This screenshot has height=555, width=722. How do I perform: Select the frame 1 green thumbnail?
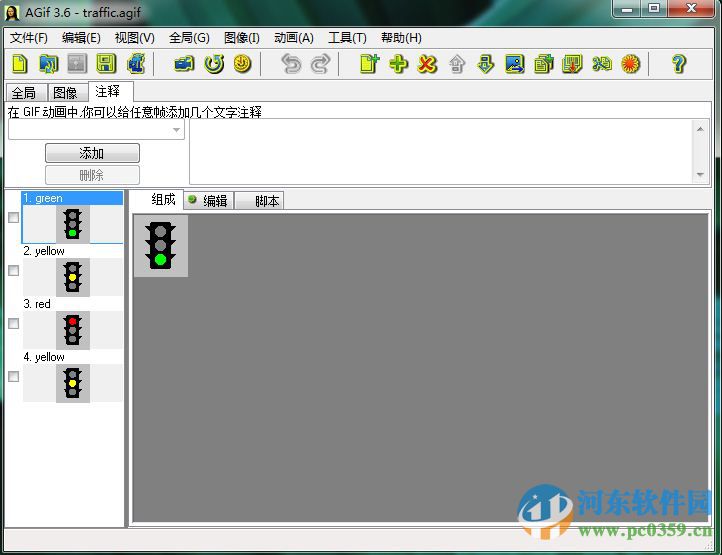click(73, 224)
